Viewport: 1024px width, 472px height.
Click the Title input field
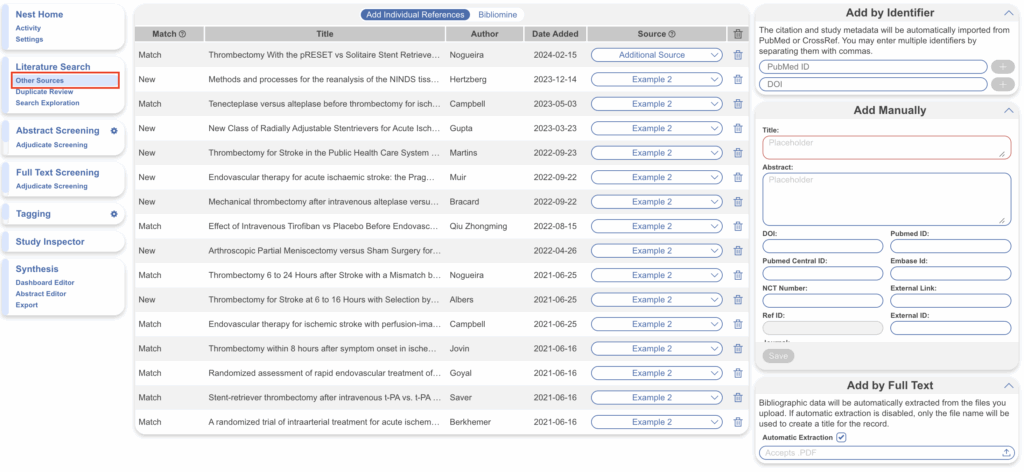point(884,147)
